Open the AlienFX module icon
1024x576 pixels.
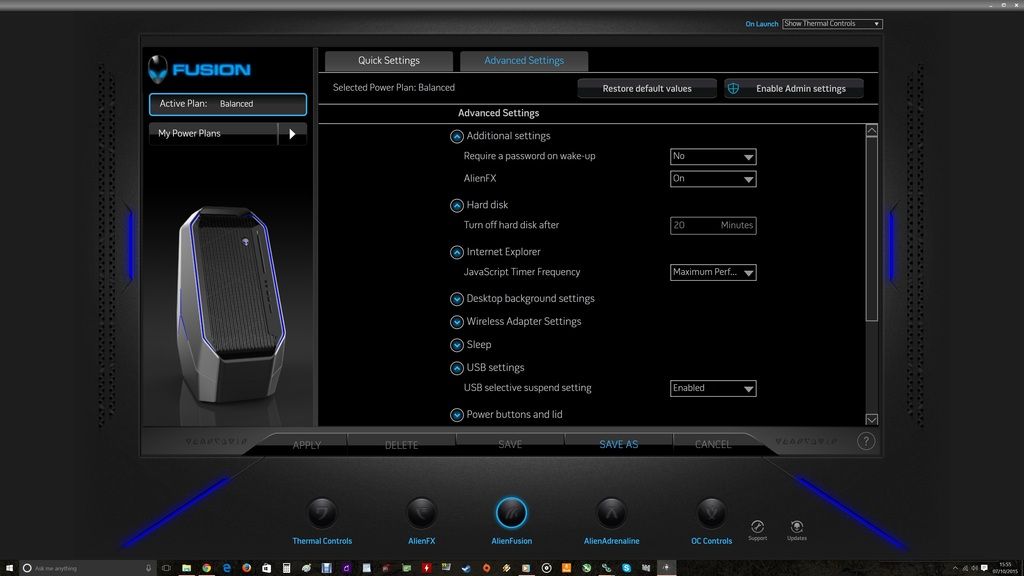click(x=421, y=513)
